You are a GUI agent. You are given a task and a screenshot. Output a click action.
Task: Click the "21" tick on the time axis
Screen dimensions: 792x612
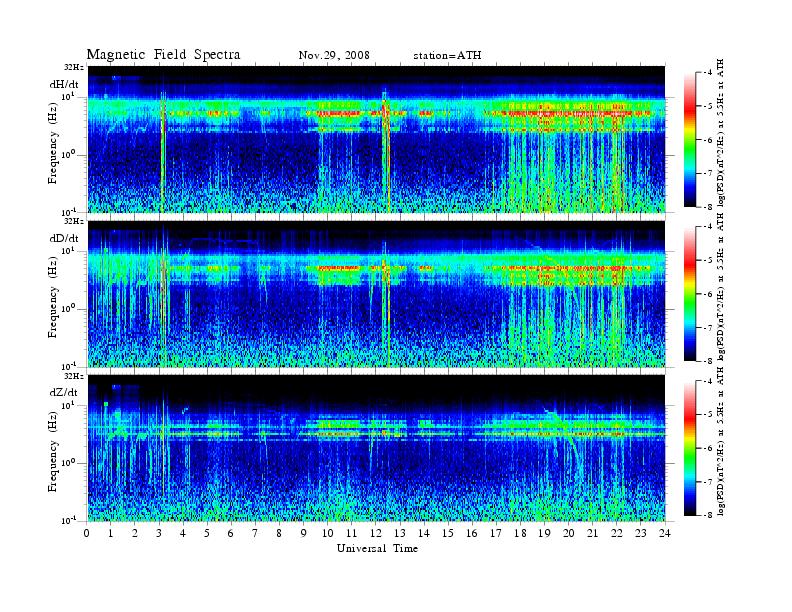(x=592, y=533)
